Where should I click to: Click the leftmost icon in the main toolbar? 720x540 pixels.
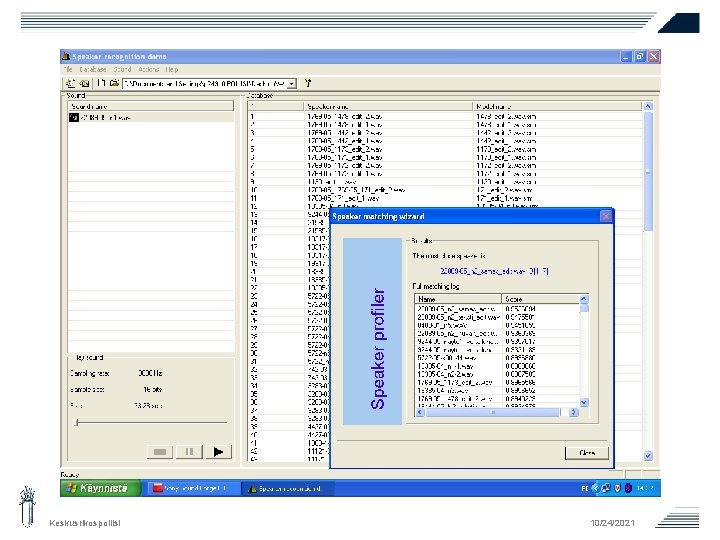[x=70, y=83]
